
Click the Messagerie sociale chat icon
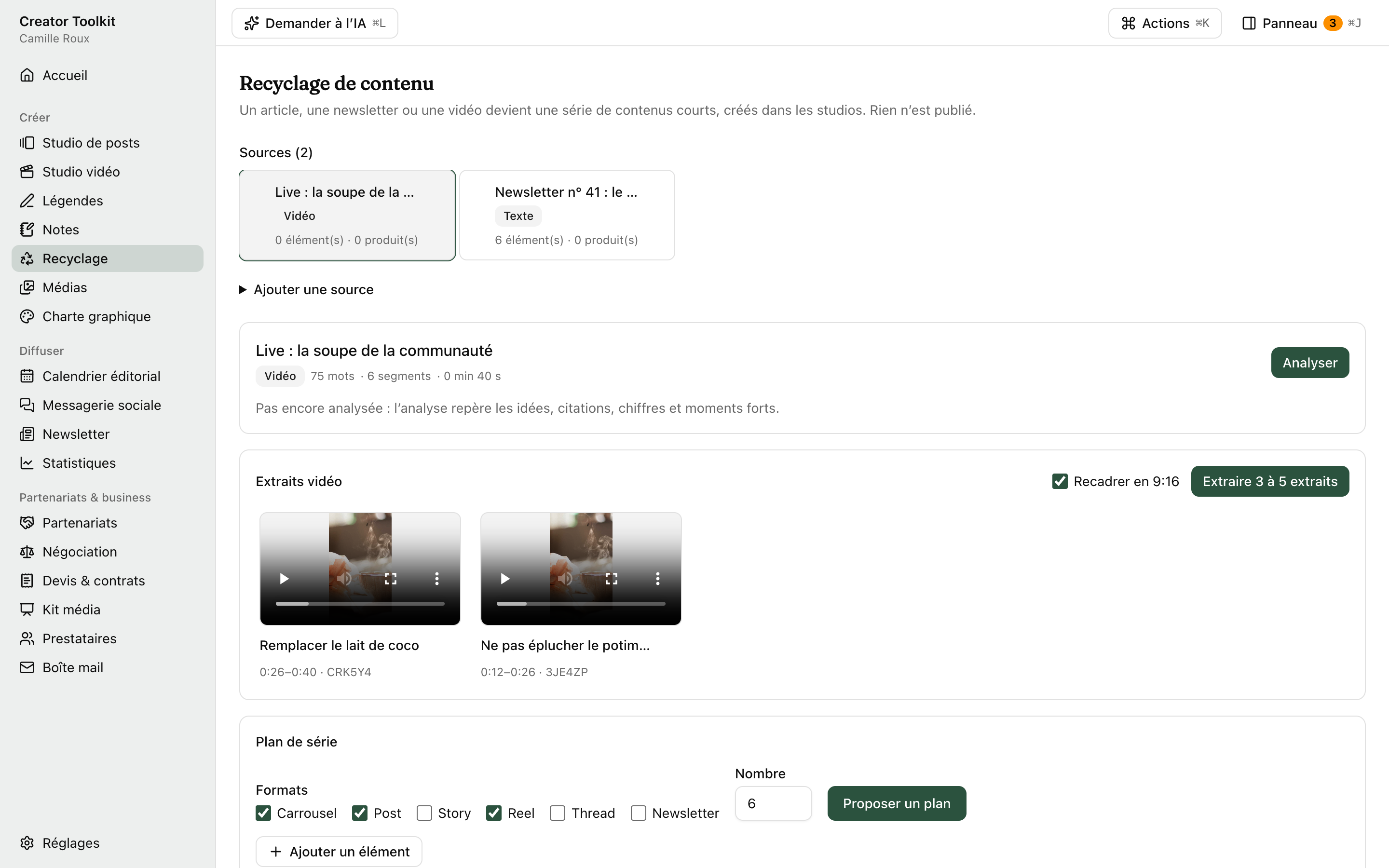(27, 405)
